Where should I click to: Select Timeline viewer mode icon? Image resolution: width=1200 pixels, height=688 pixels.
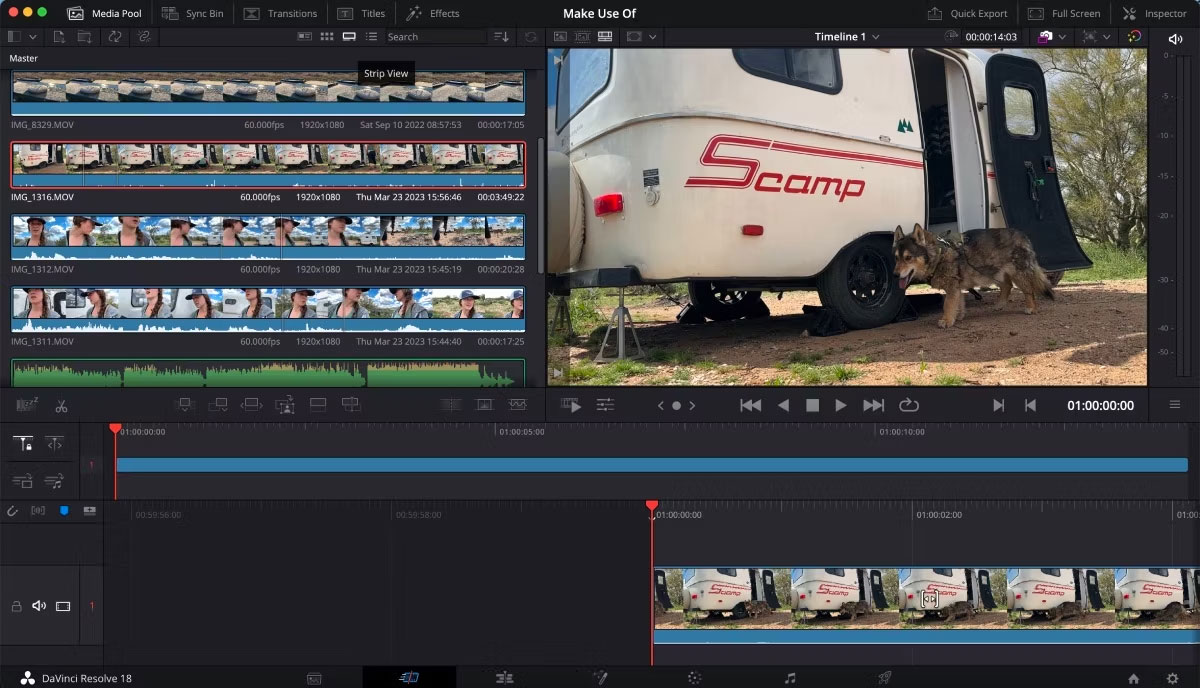tap(604, 37)
